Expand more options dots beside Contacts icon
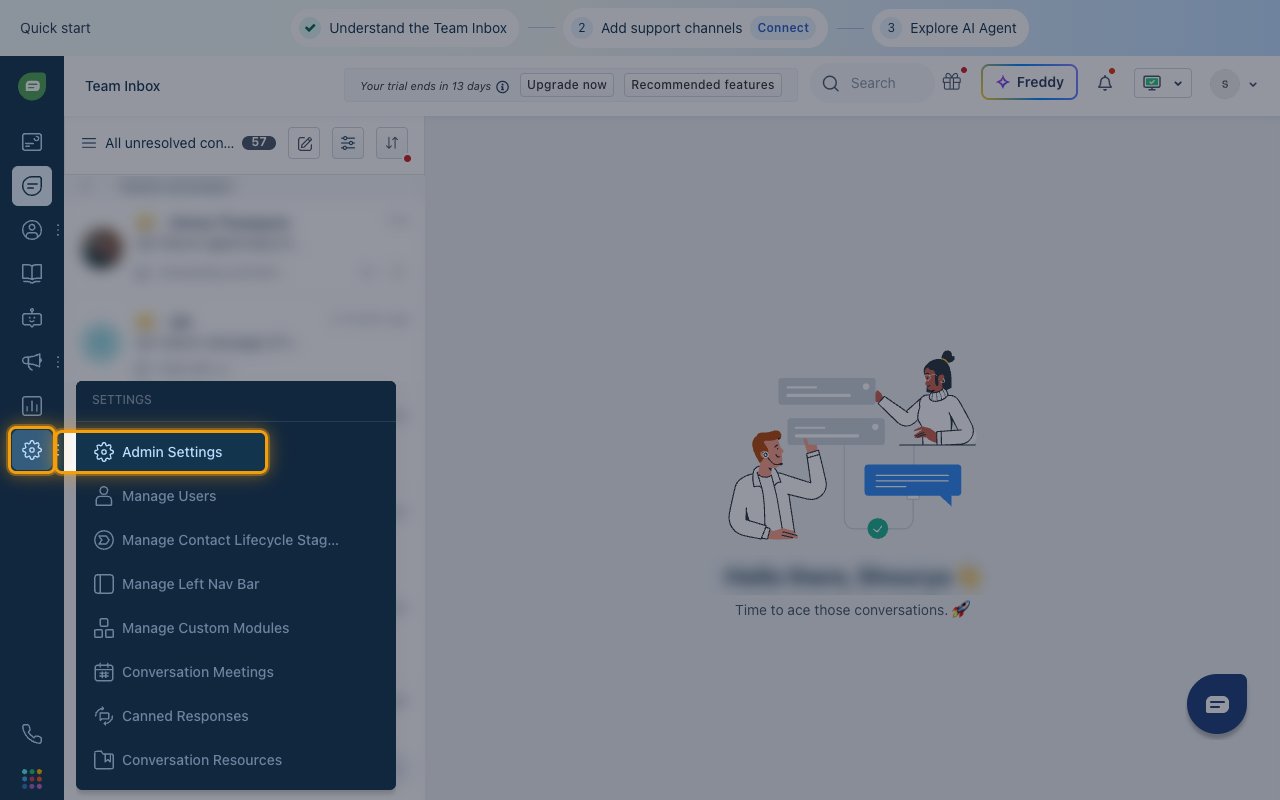This screenshot has width=1280, height=800. [x=58, y=230]
